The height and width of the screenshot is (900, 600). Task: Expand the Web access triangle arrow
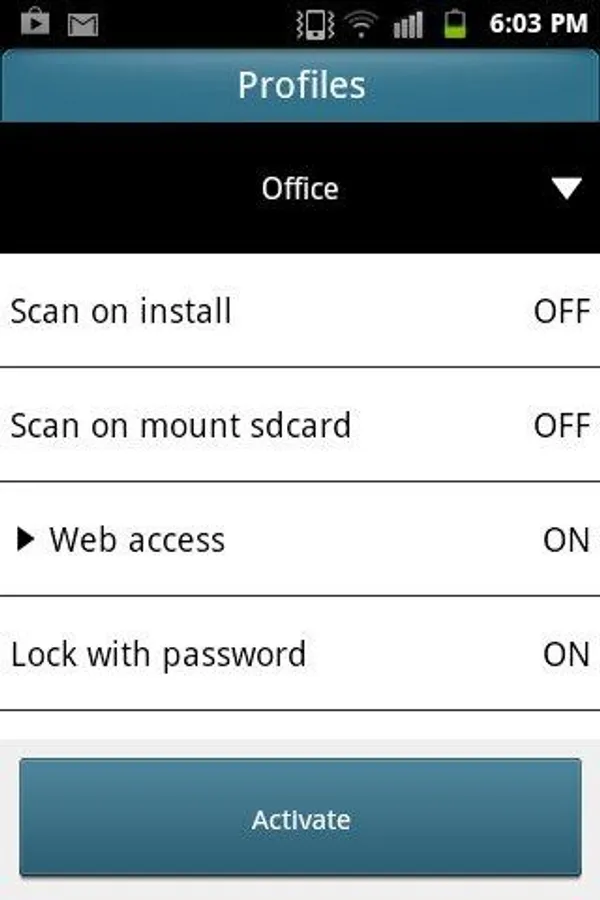pyautogui.click(x=27, y=540)
